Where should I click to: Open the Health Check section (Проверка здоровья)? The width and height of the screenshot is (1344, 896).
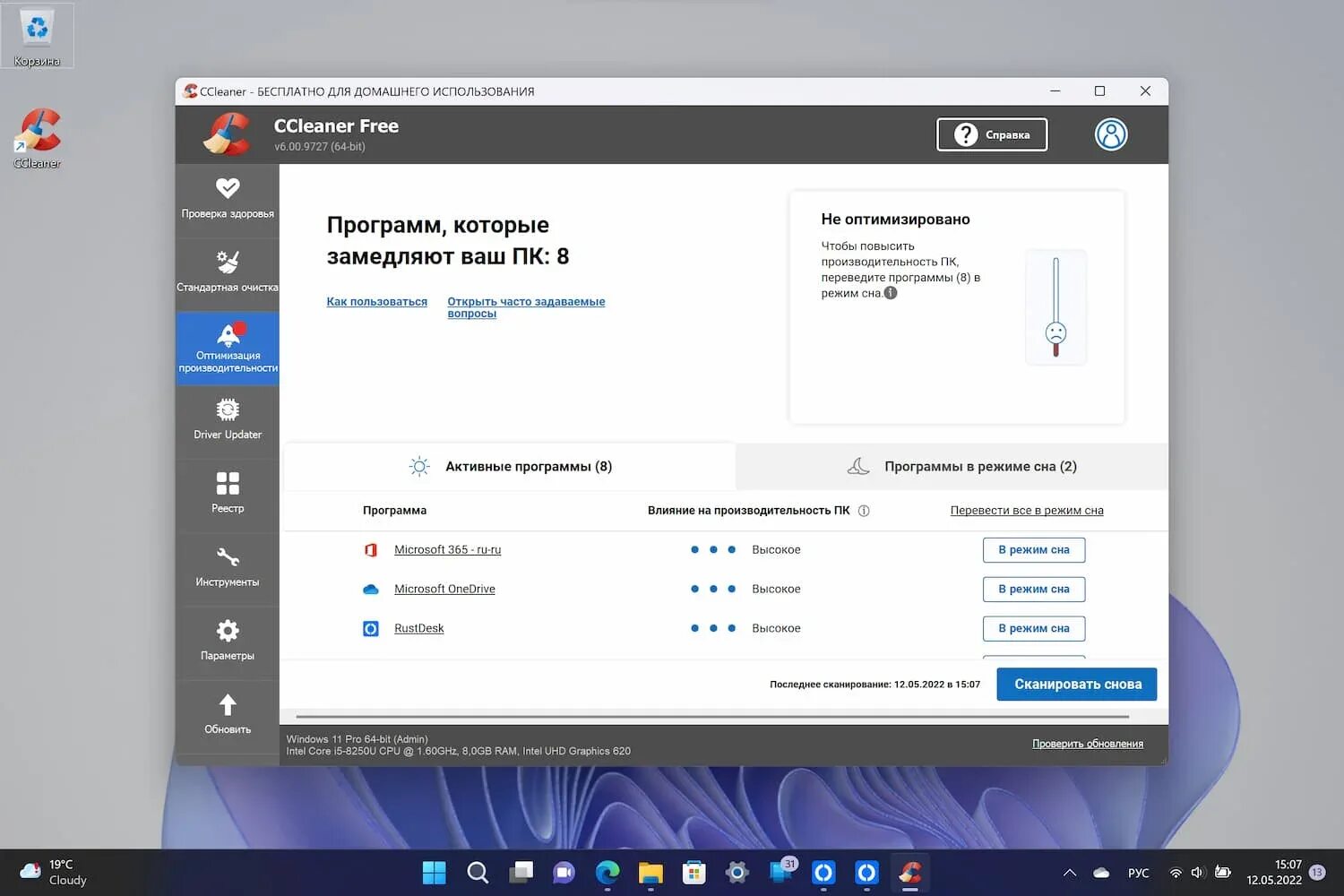(228, 200)
